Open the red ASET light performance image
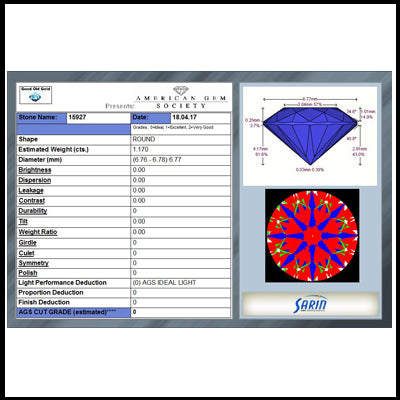400x400 pixels. click(312, 235)
